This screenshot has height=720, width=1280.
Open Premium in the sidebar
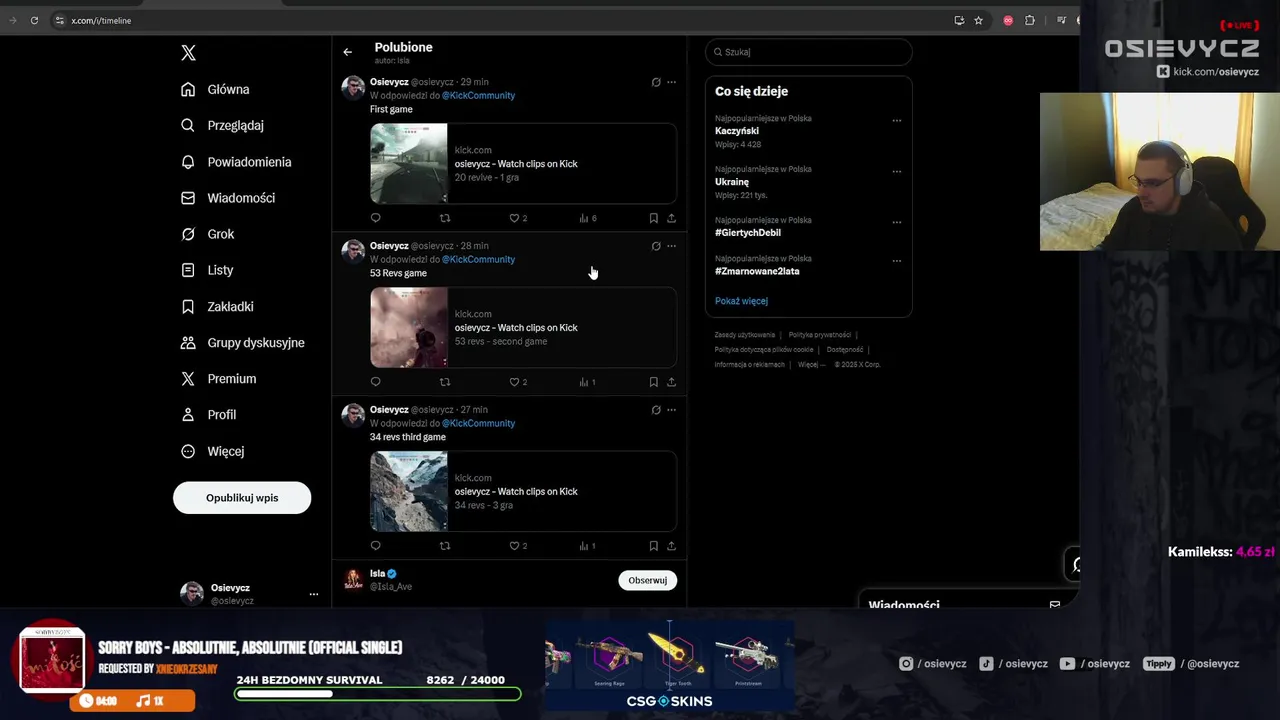(x=218, y=379)
